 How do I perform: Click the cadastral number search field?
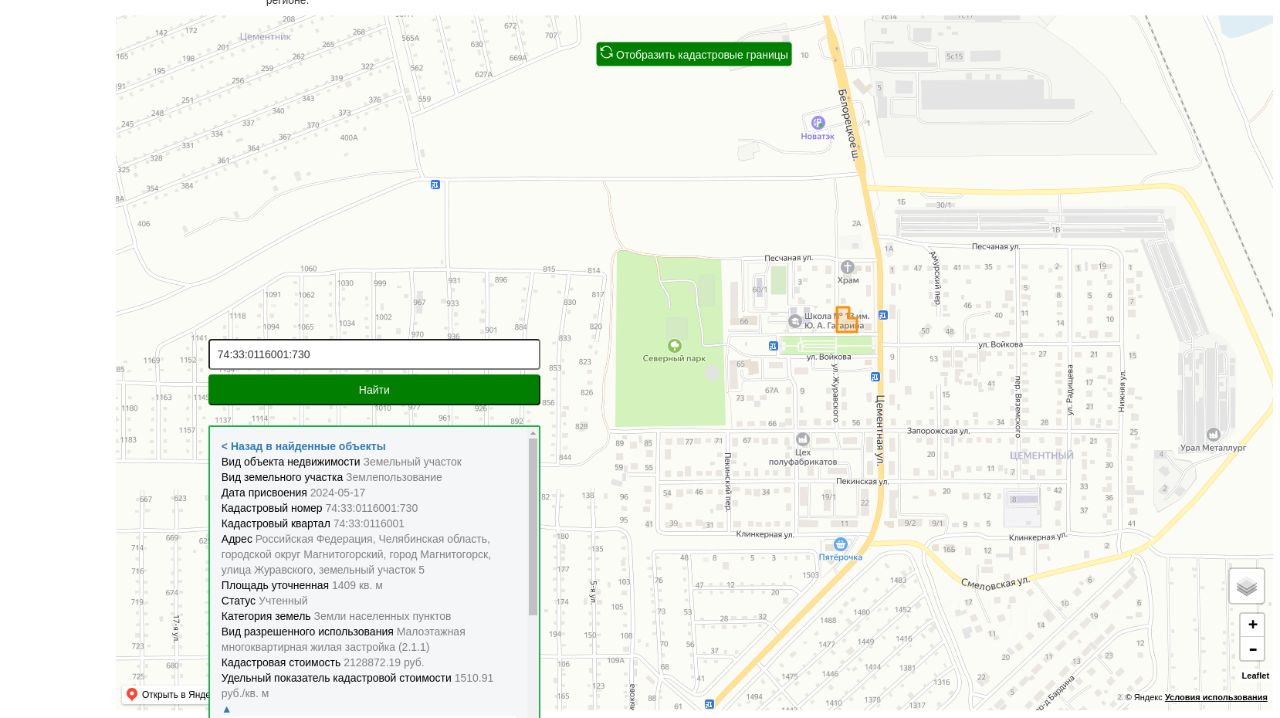[x=374, y=354]
